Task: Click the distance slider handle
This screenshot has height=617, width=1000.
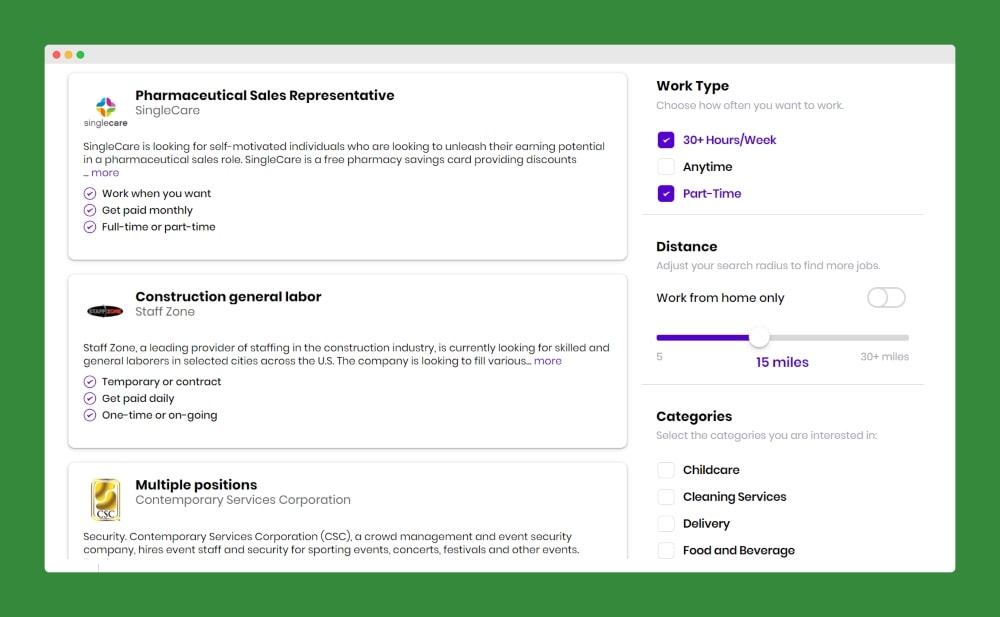Action: pos(759,338)
